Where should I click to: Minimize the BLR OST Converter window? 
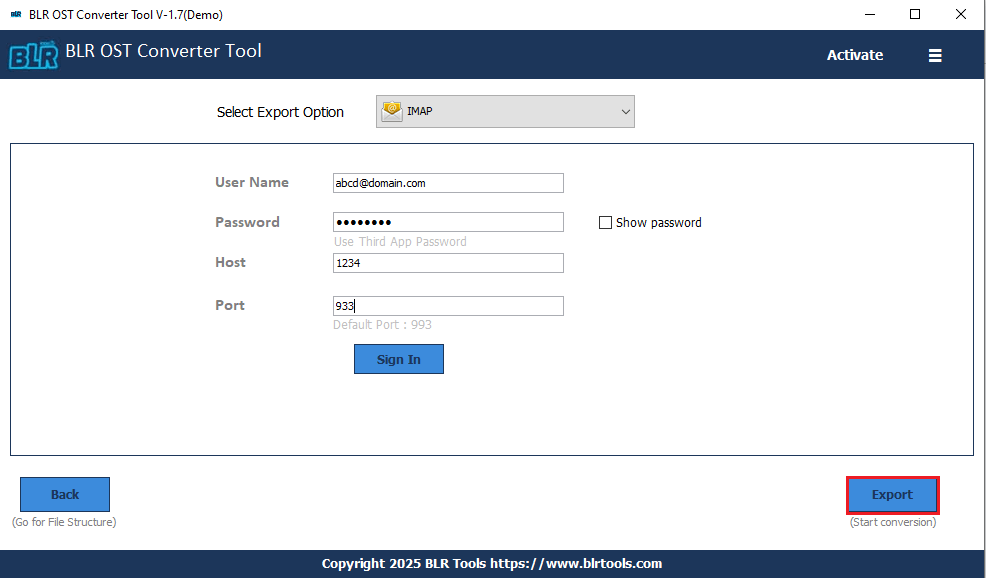[x=869, y=14]
